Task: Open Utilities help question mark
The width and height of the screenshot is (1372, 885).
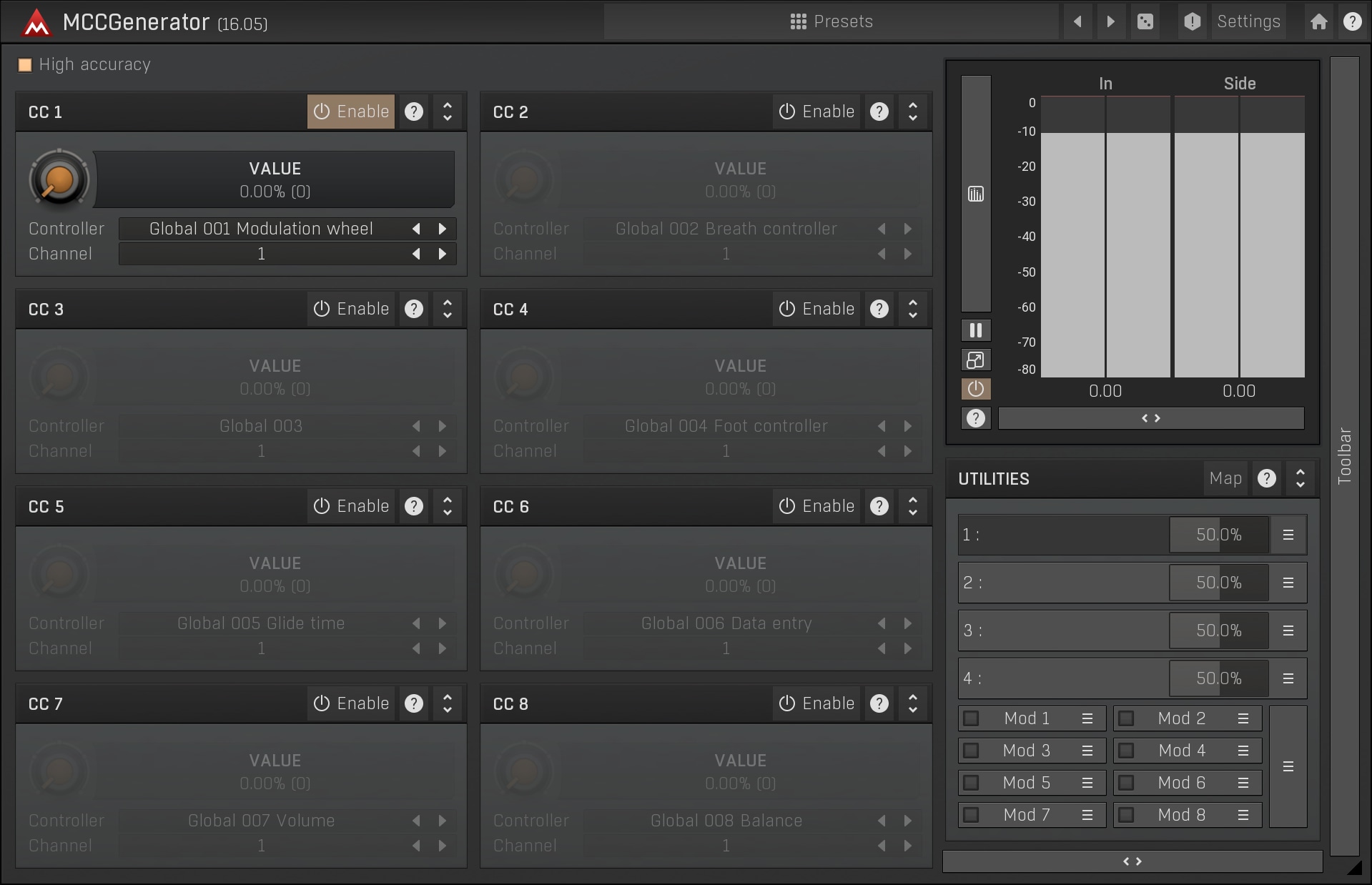Action: [1267, 478]
